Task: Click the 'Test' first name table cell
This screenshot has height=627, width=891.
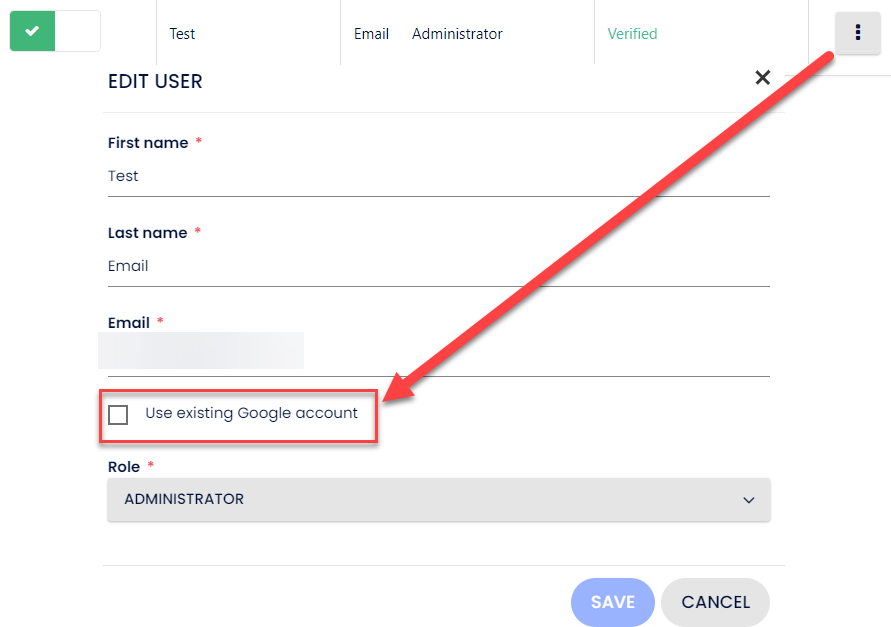Action: tap(182, 34)
